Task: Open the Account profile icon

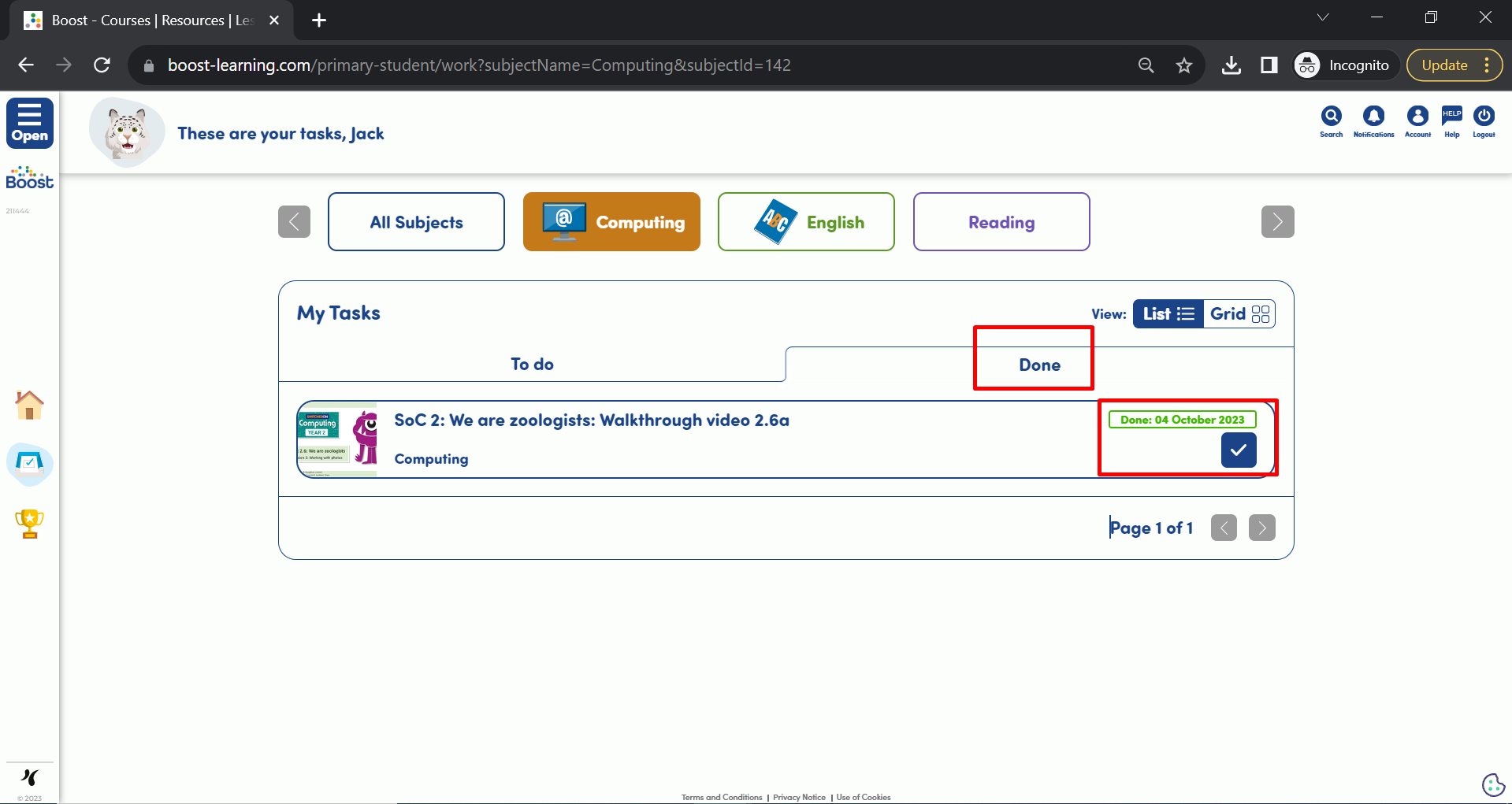Action: [x=1417, y=117]
